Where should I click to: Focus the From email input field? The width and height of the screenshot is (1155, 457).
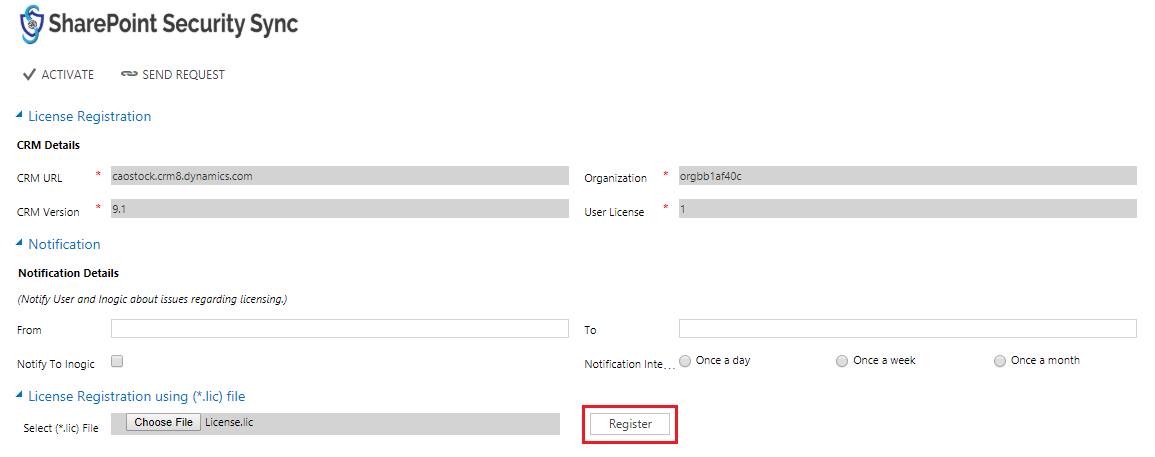tap(340, 329)
